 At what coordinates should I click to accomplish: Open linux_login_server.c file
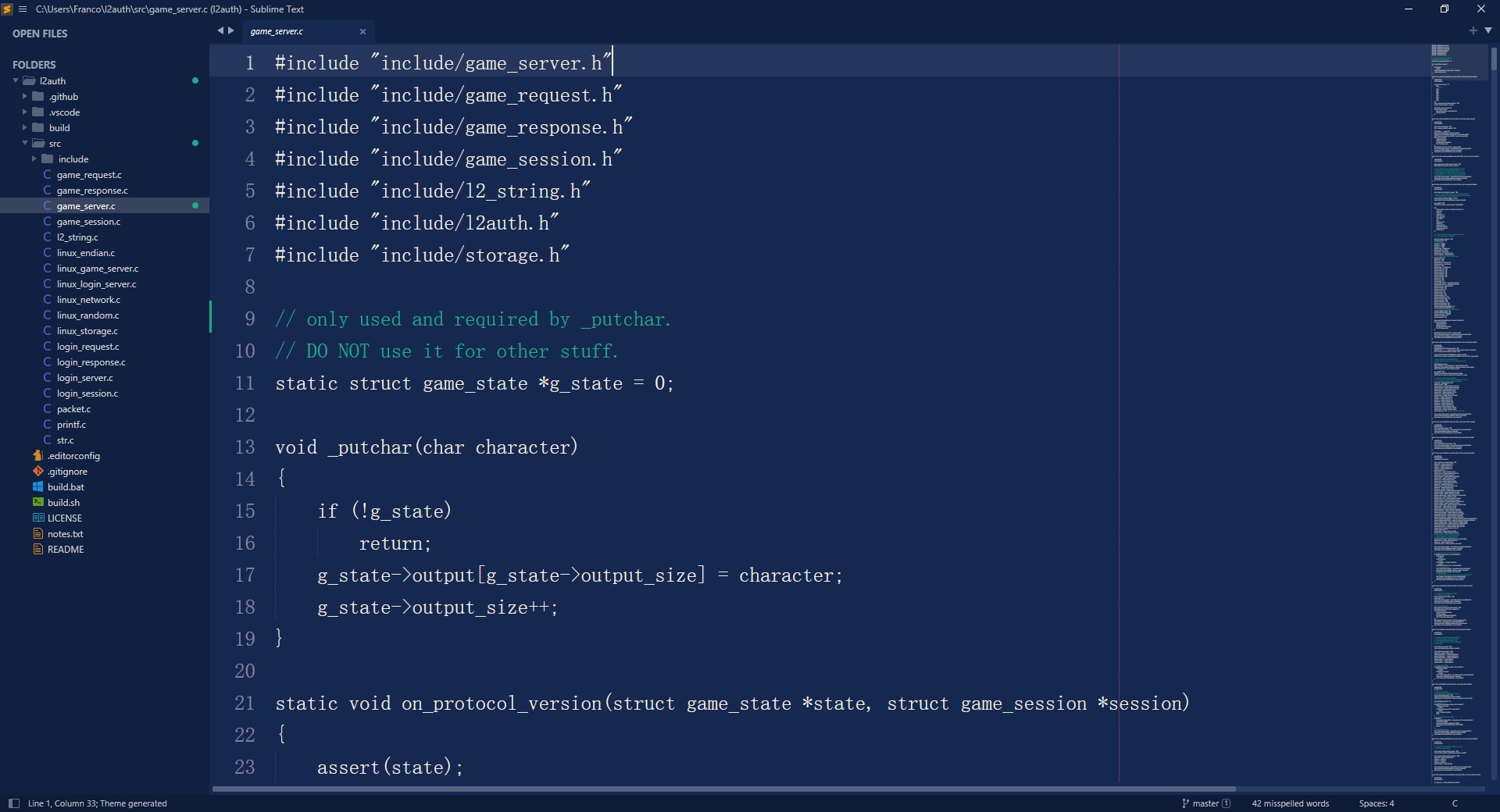click(96, 284)
